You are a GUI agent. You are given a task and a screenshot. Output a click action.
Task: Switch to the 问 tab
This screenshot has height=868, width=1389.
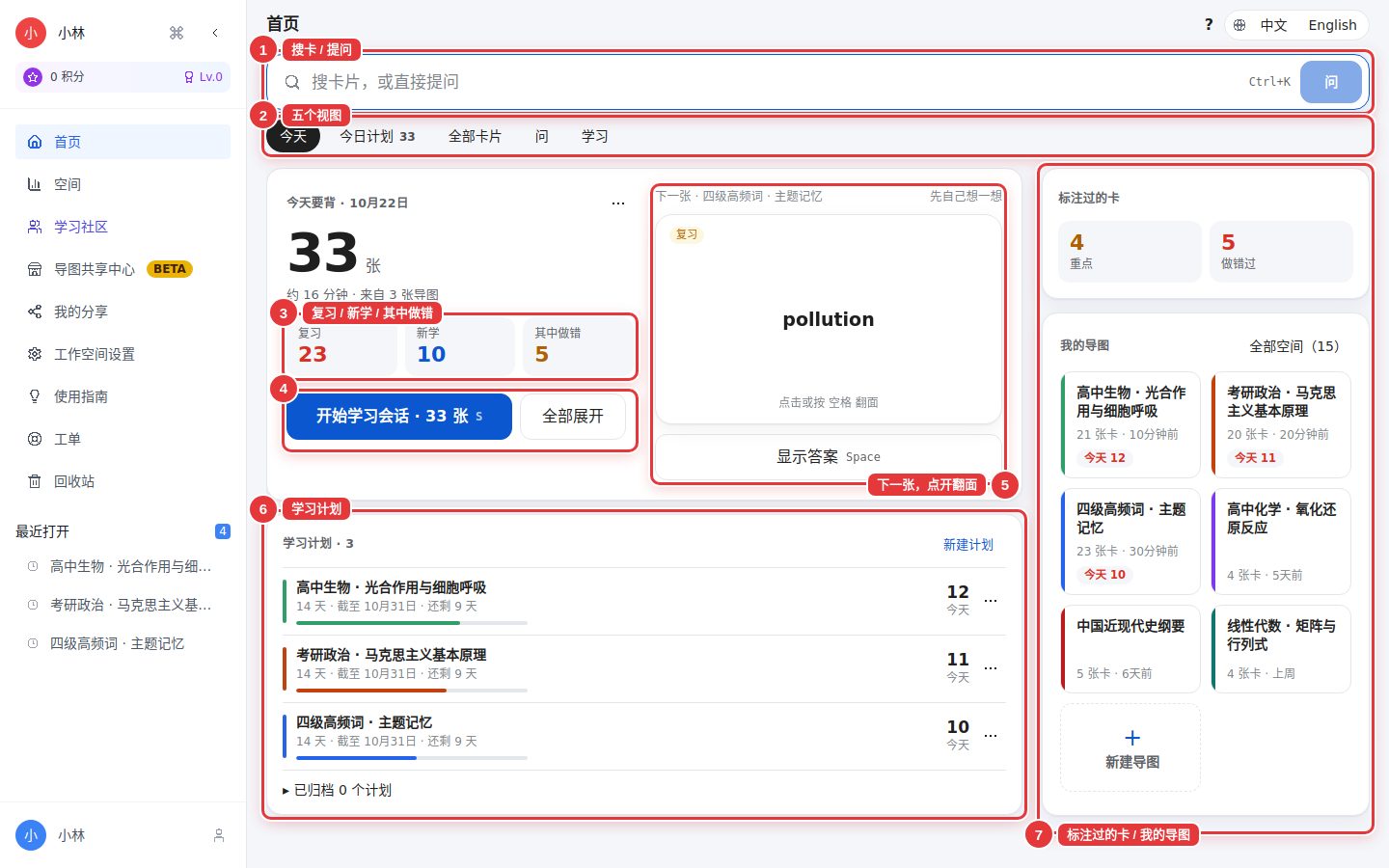coord(542,136)
